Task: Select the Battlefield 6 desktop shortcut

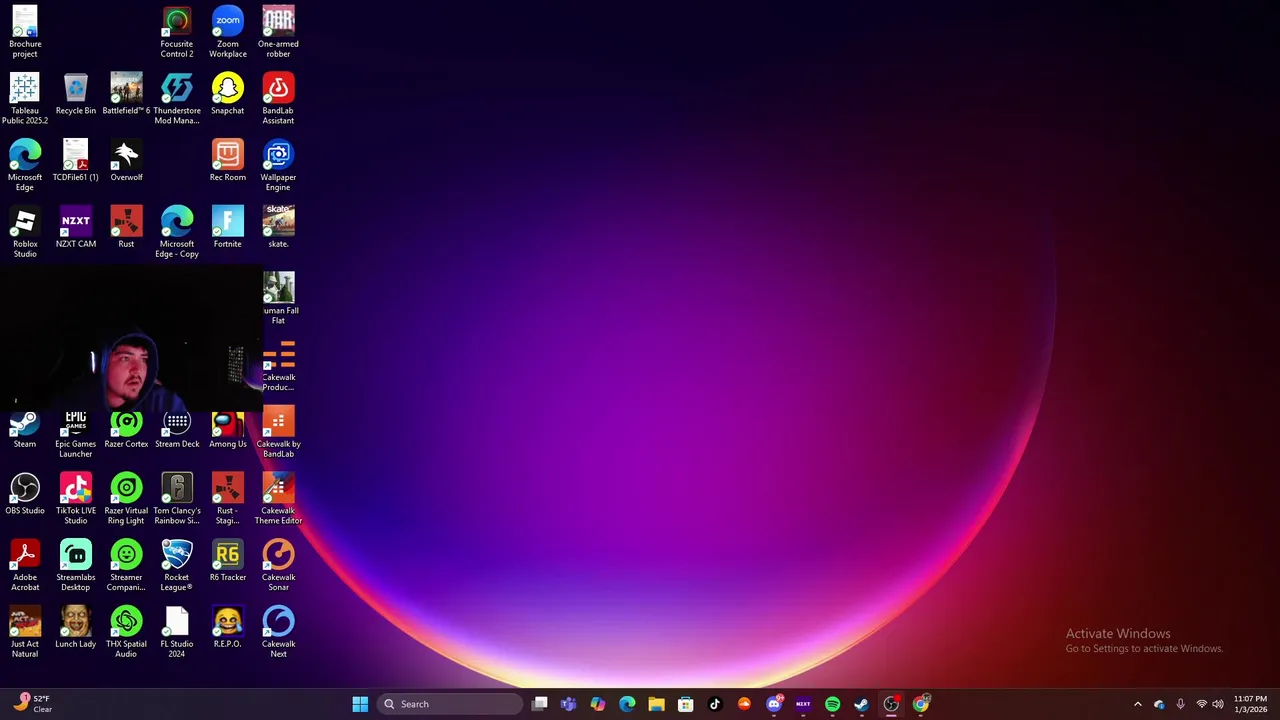Action: pyautogui.click(x=126, y=94)
